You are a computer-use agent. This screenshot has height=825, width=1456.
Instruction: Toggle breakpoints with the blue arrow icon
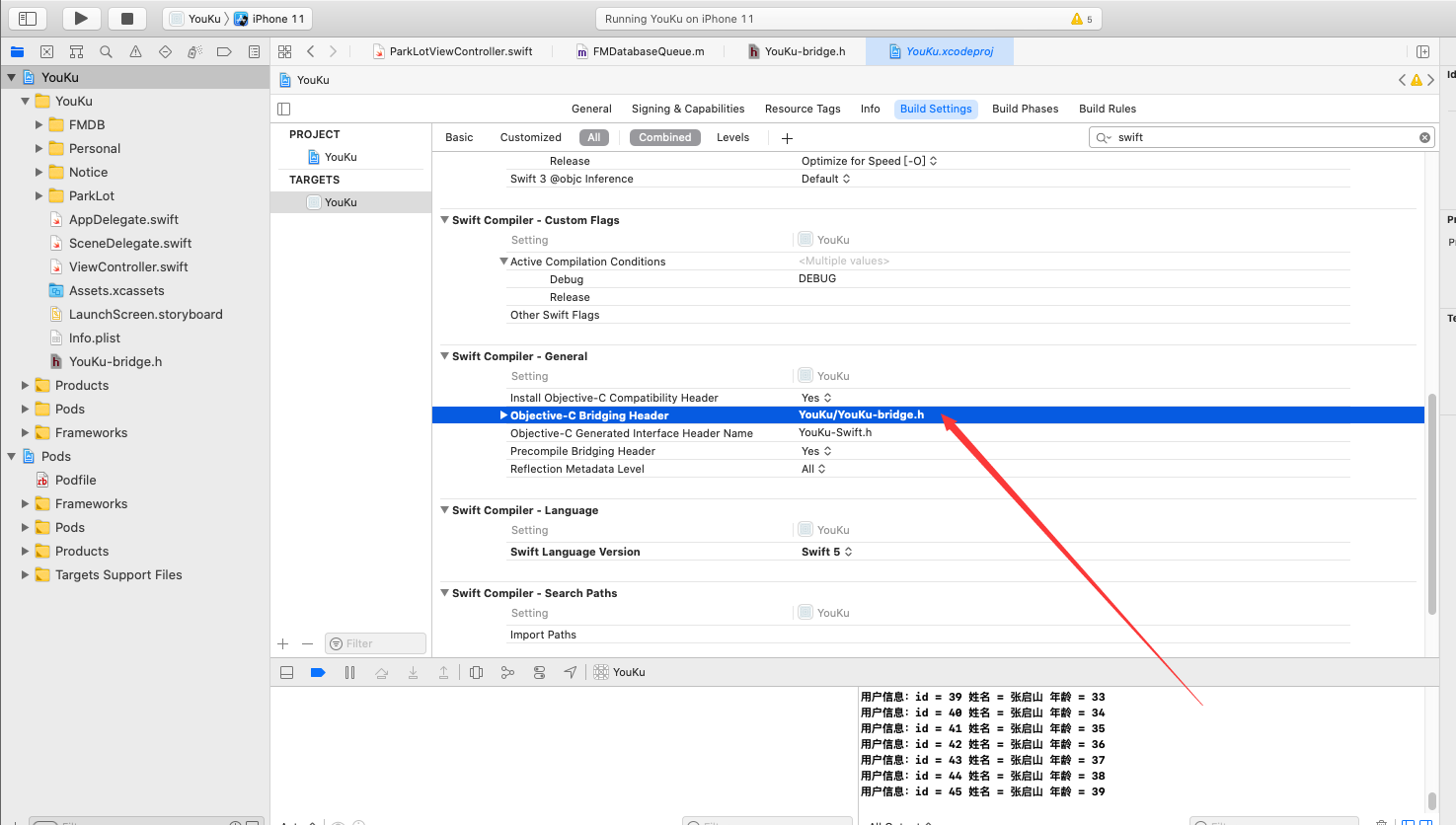pyautogui.click(x=318, y=672)
